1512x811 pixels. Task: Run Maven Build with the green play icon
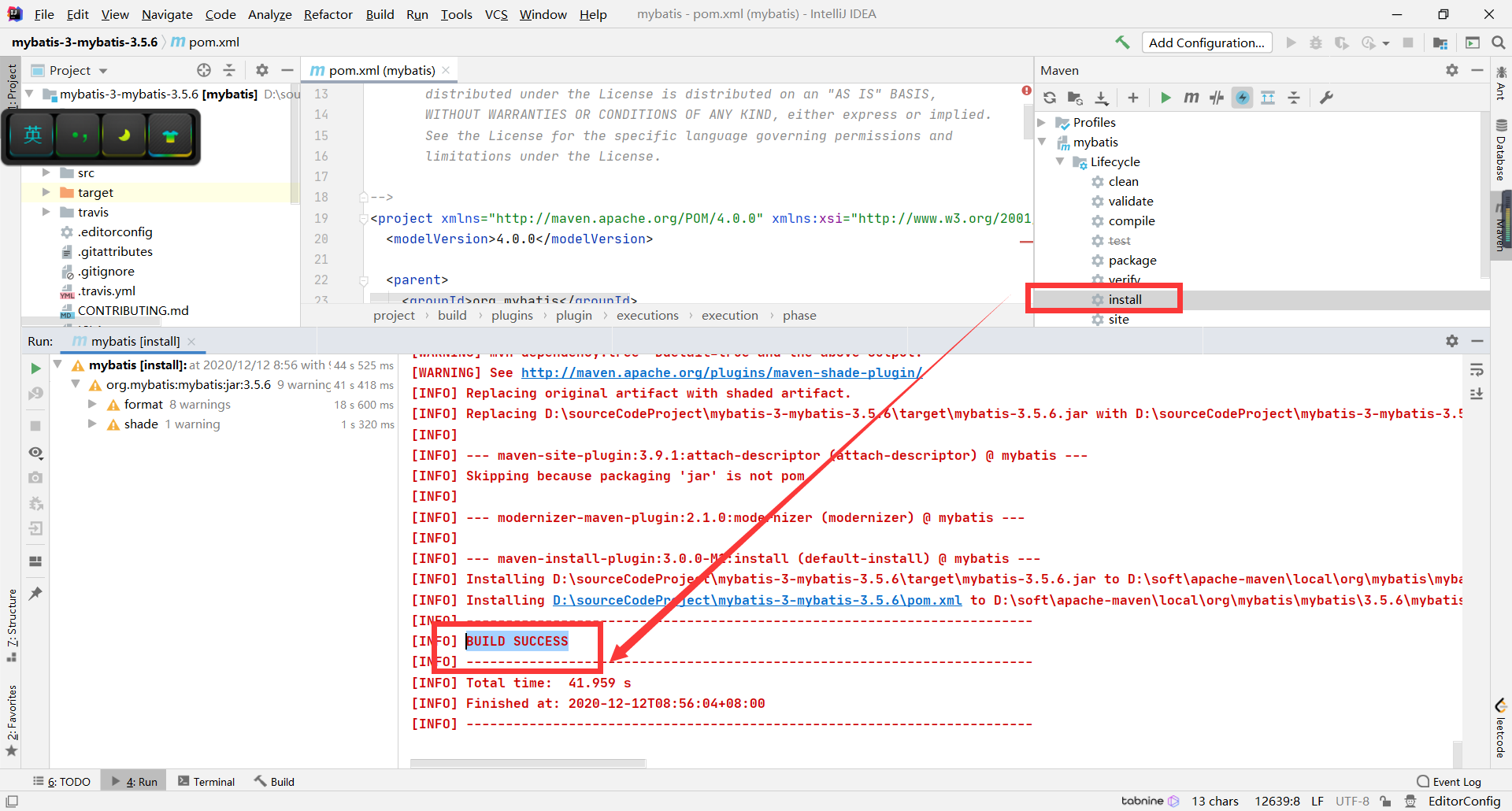tap(1165, 98)
